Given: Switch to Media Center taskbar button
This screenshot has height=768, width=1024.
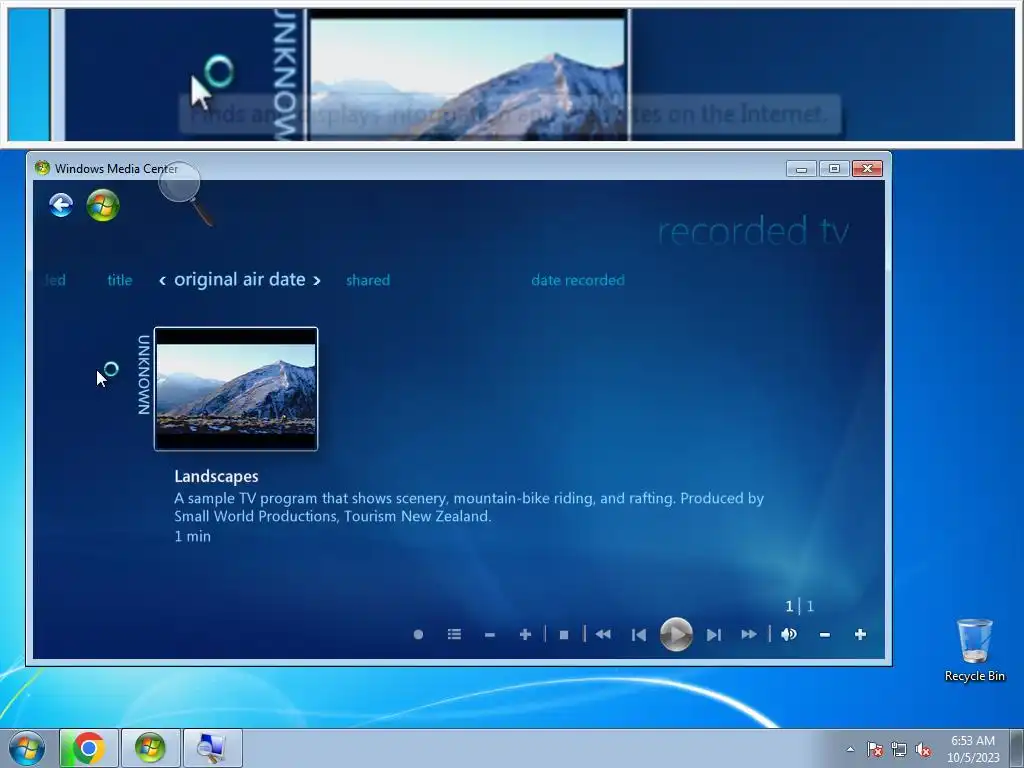Looking at the screenshot, I should pyautogui.click(x=150, y=748).
